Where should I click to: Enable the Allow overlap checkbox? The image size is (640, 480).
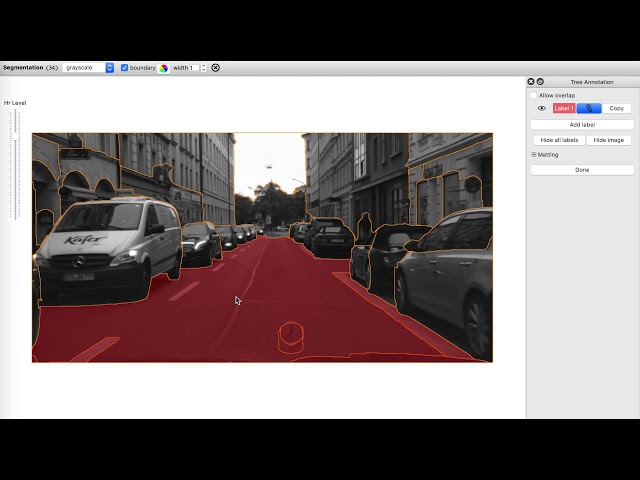click(533, 95)
